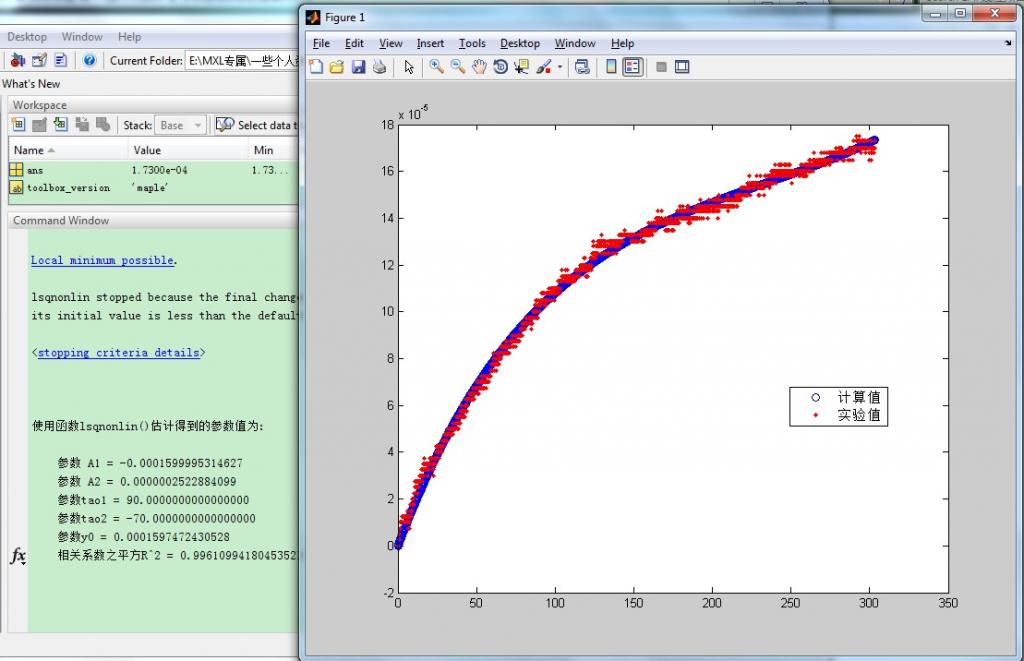Activate the Zoom Out magnifier tool
1024x661 pixels.
click(458, 67)
